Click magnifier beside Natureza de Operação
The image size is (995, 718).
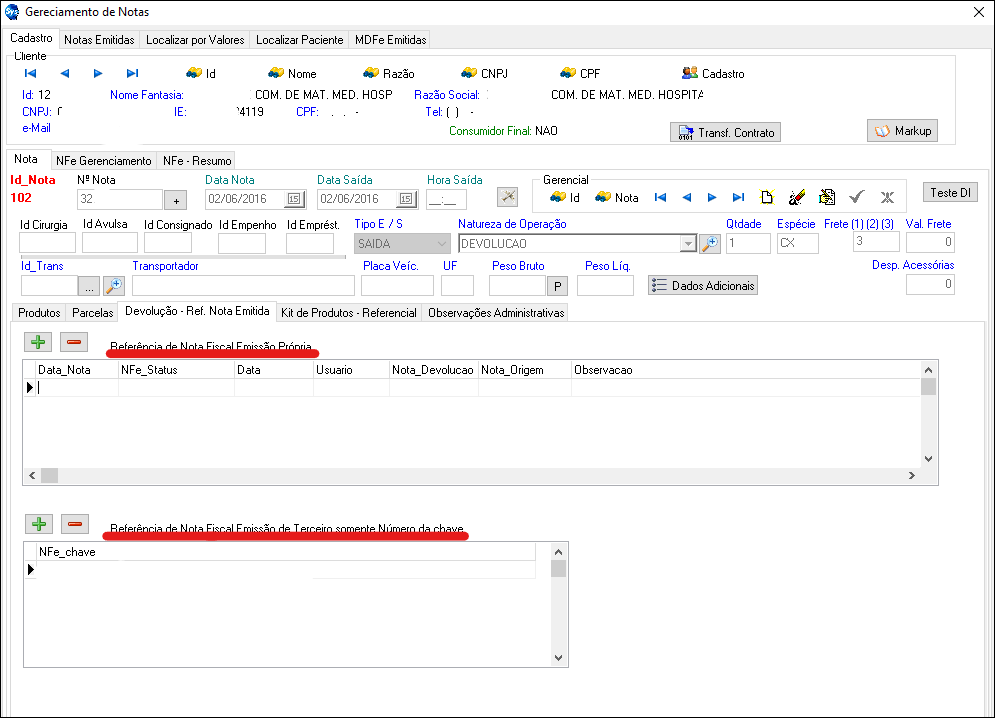point(709,243)
